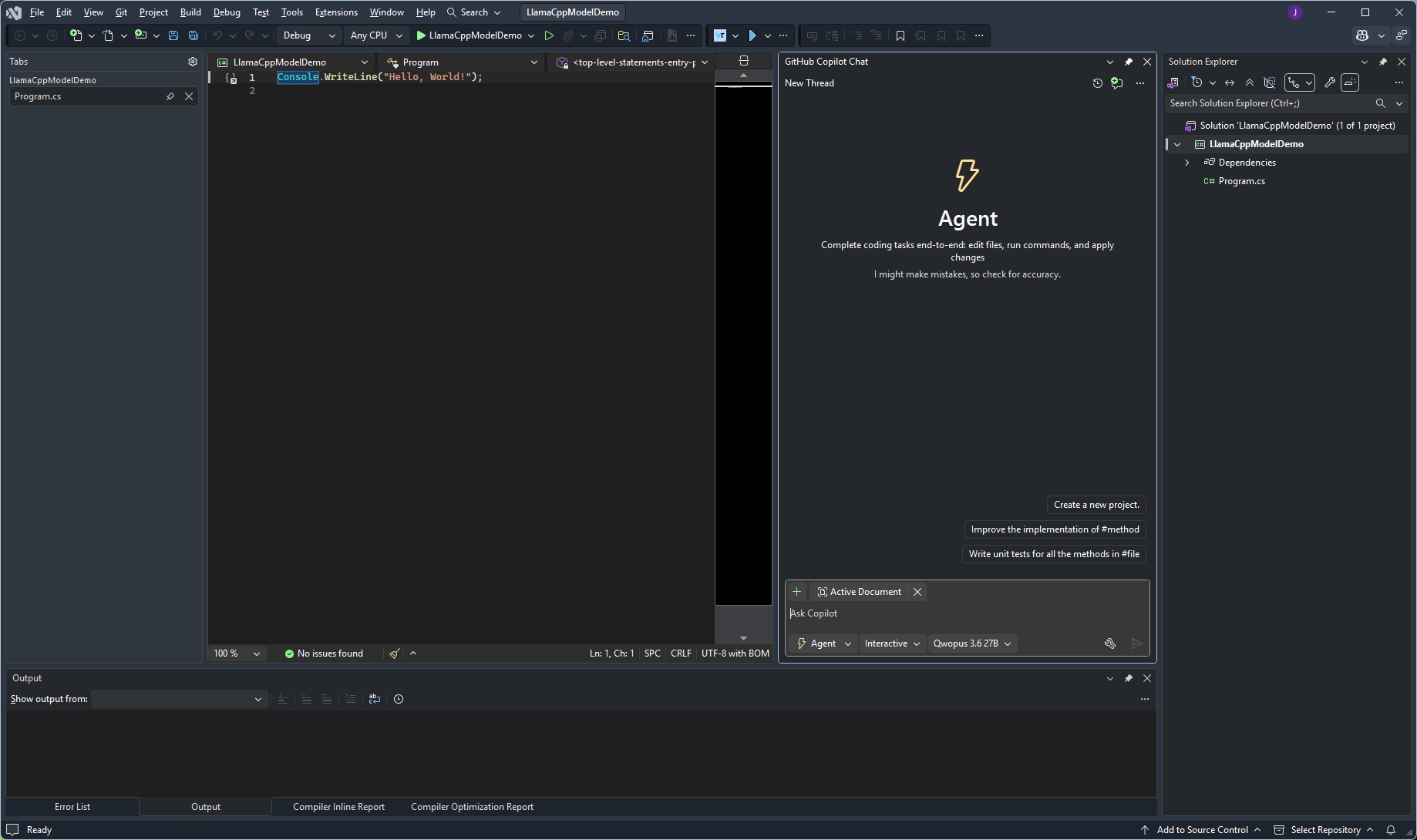The height and width of the screenshot is (840, 1417).
Task: Switch to the Compiler Optimization Report tab
Action: (x=472, y=807)
